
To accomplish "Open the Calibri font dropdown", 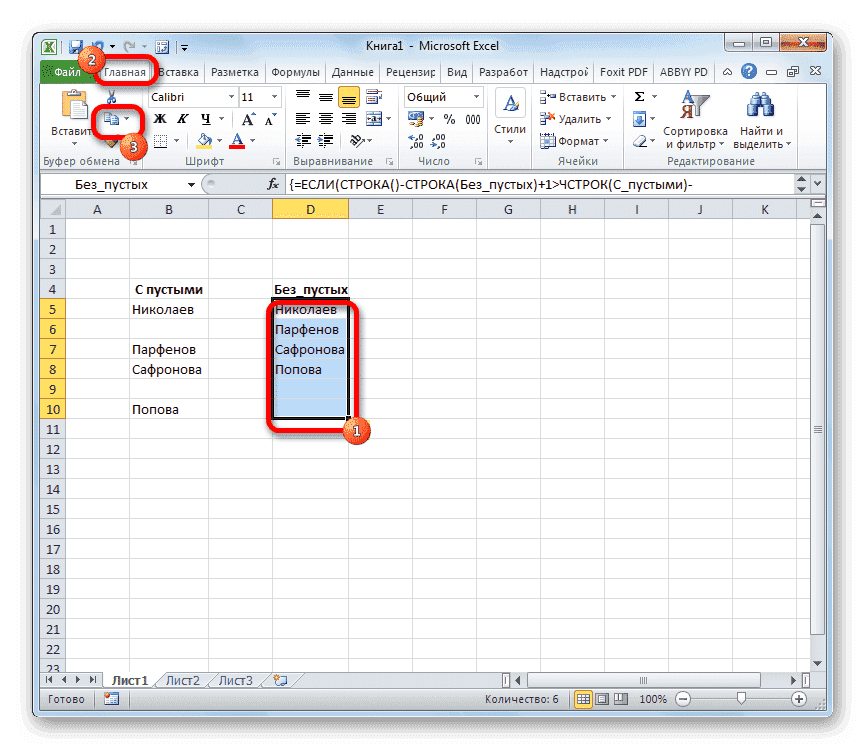I will [231, 96].
